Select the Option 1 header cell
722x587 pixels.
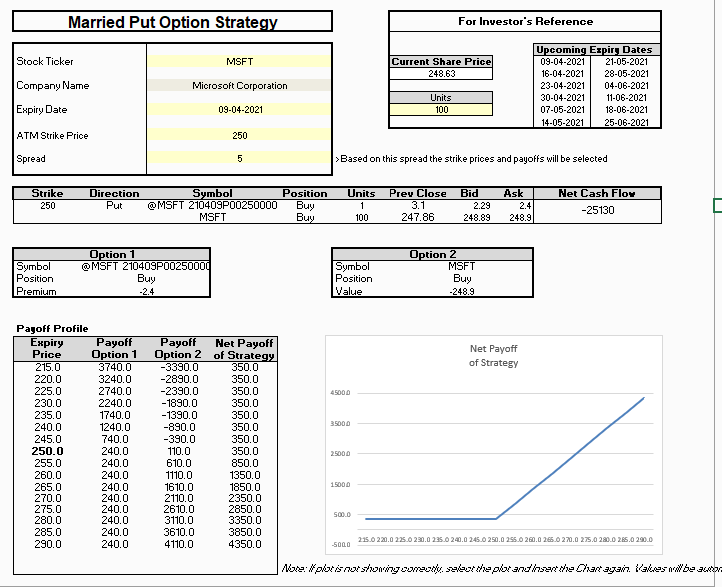[x=112, y=254]
